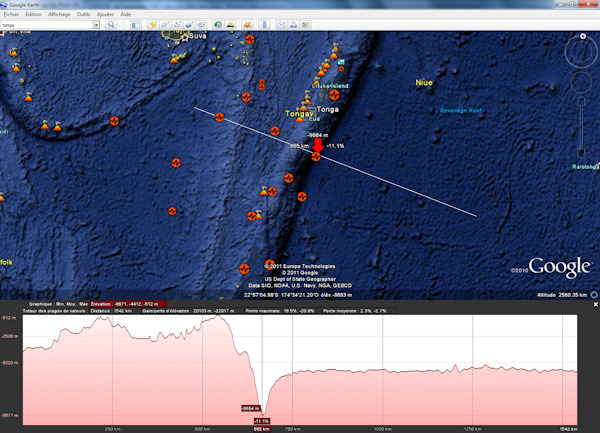
Task: Click the view in Google Maps icon
Action: 305,25
